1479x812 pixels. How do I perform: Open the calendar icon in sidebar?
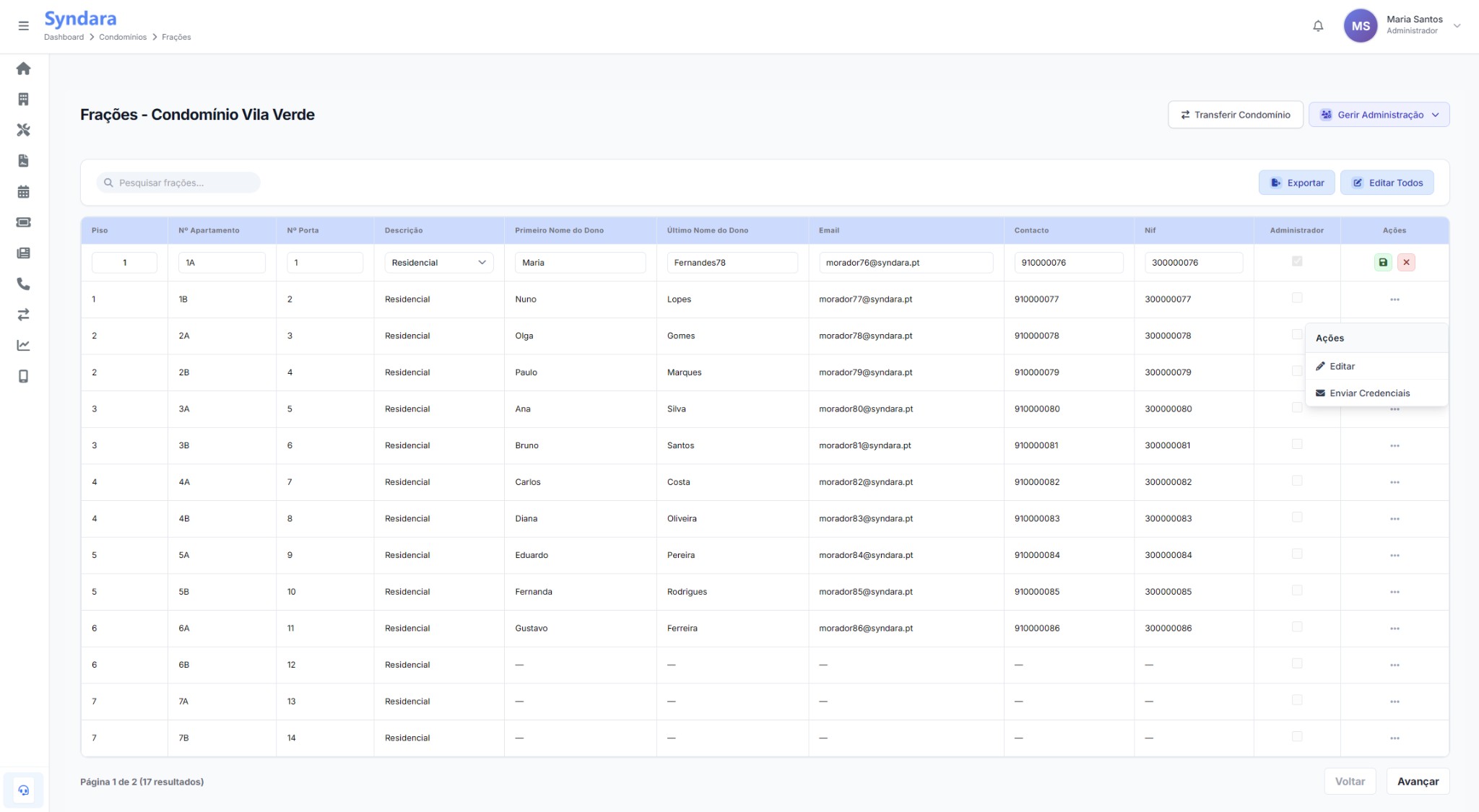23,191
